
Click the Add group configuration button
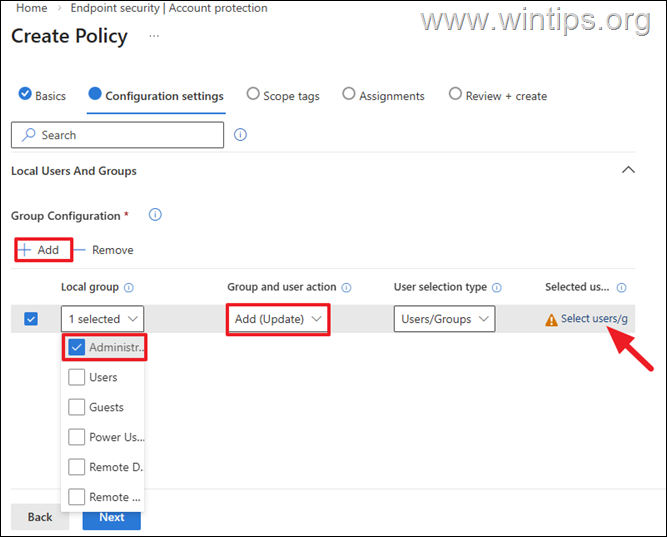[x=43, y=250]
